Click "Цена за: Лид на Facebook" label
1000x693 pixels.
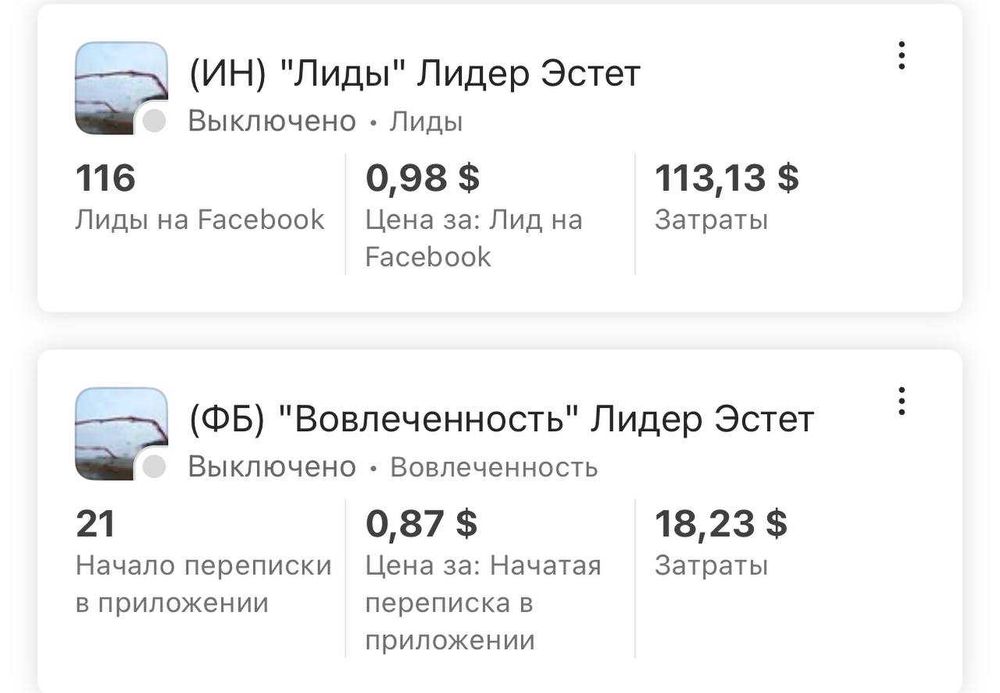(x=473, y=238)
